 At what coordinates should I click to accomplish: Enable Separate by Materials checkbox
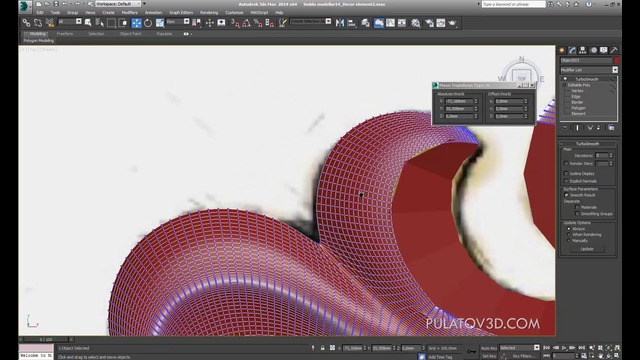577,207
